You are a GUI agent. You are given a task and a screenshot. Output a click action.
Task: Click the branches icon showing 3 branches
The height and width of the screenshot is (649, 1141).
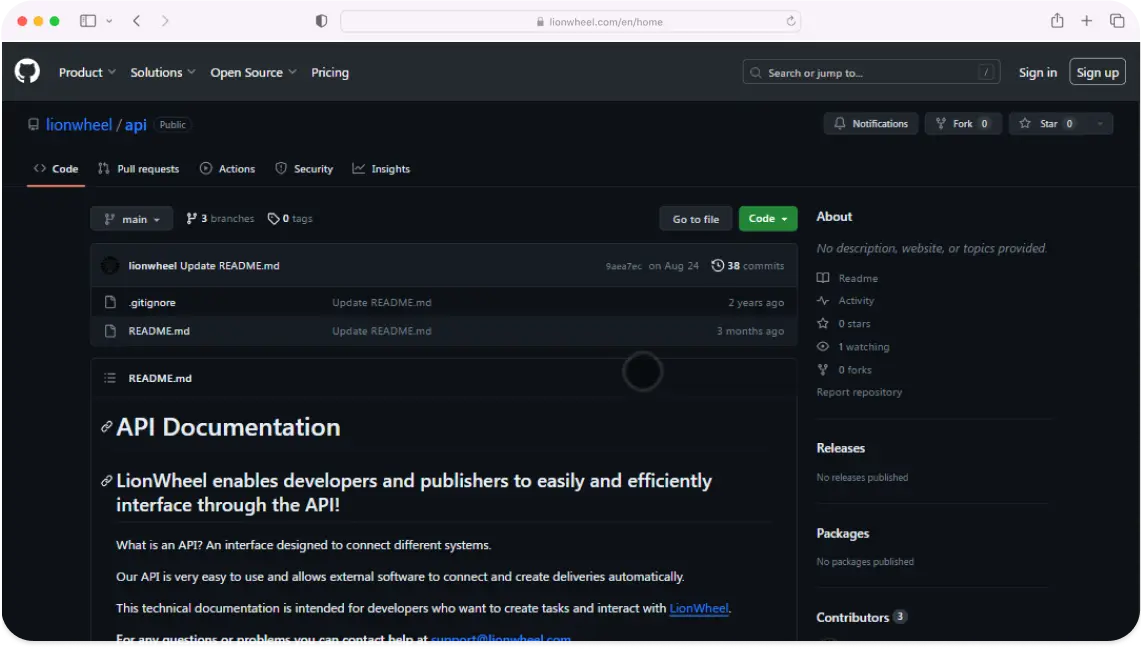(x=190, y=217)
